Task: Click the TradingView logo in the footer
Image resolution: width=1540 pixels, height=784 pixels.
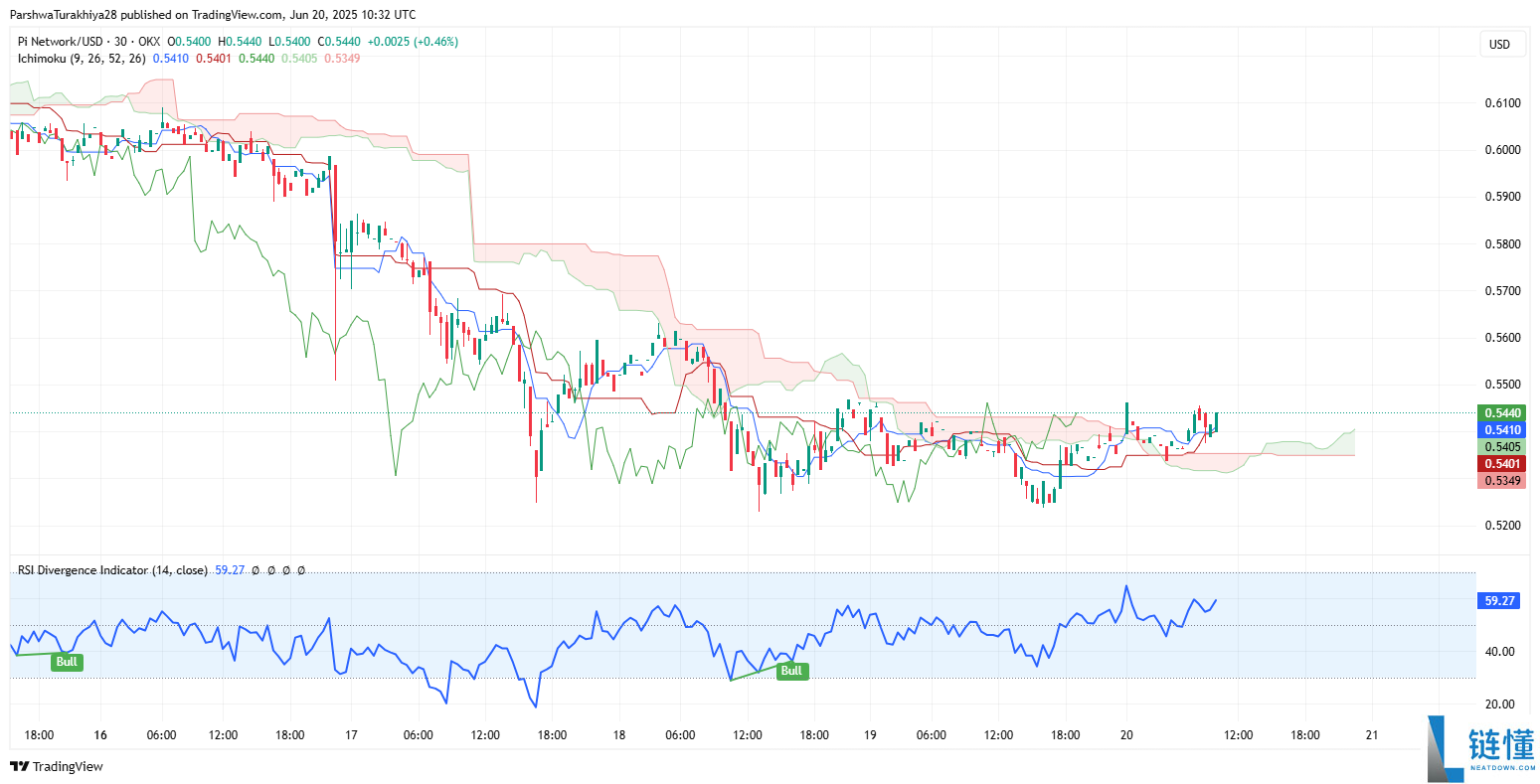Action: click(x=56, y=766)
